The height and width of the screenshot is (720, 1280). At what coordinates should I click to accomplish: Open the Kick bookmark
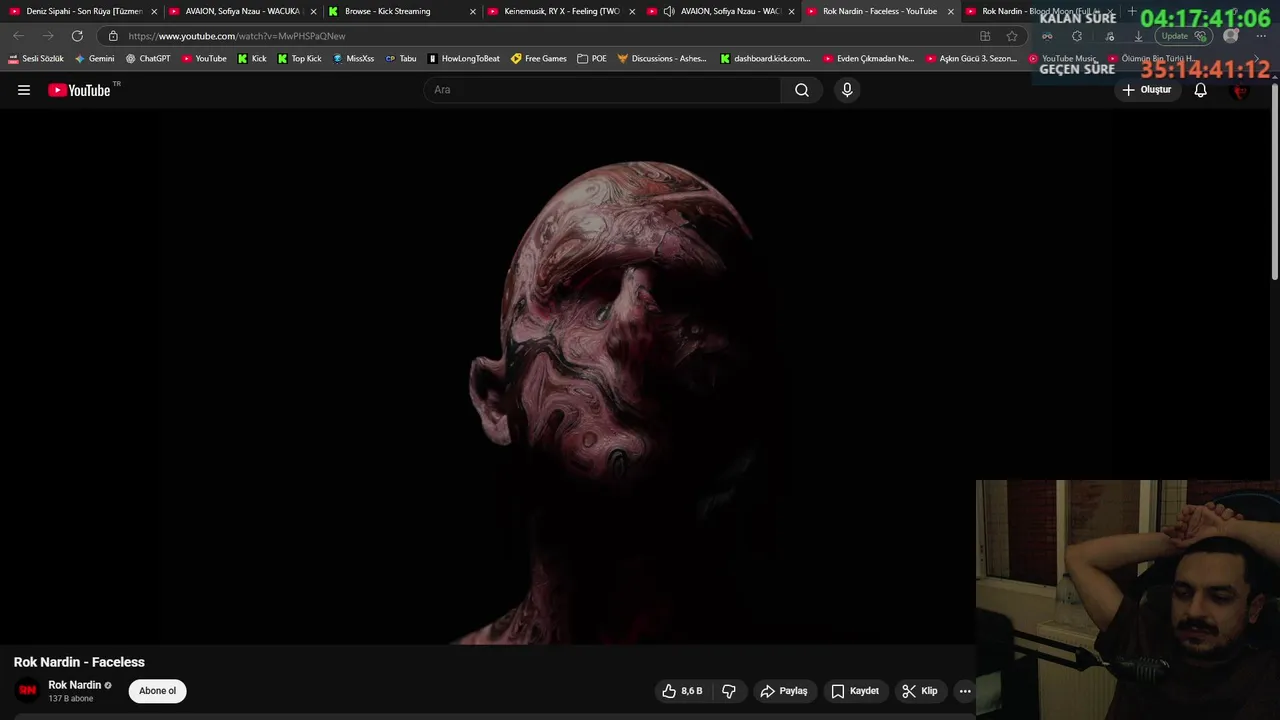pos(252,59)
